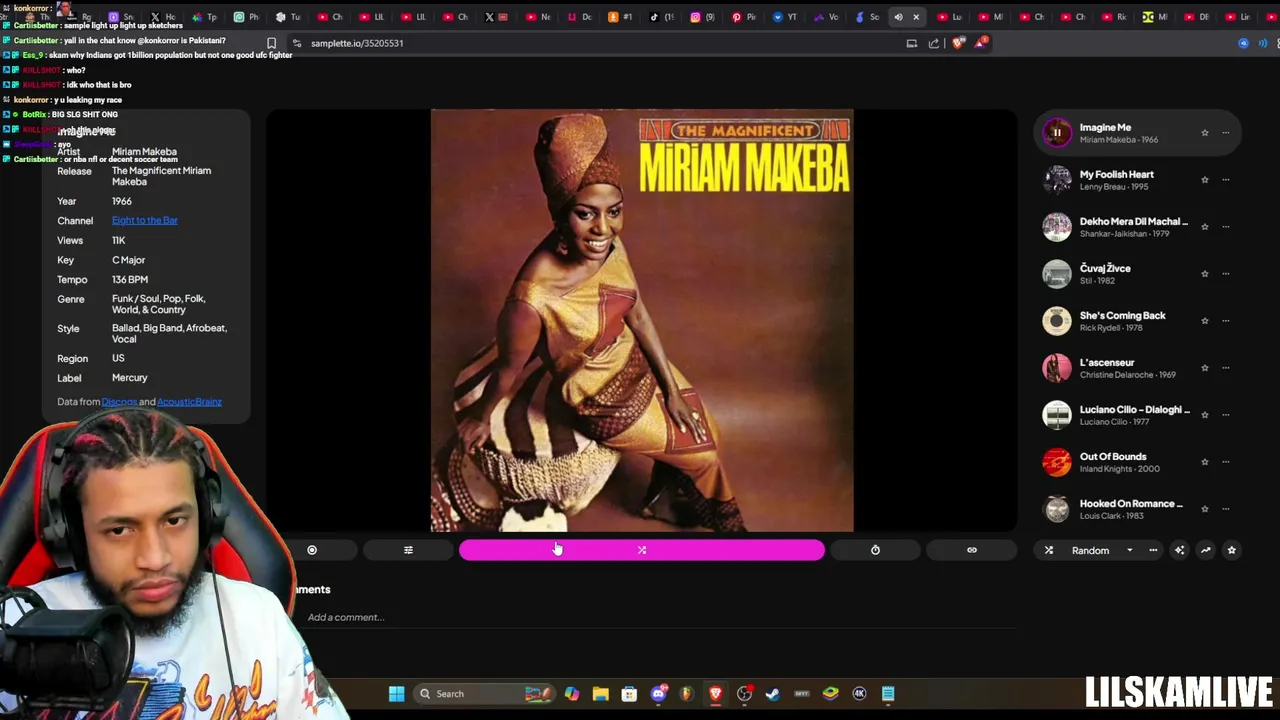This screenshot has width=1280, height=720.
Task: Click the share icon in address bar
Action: tap(934, 43)
